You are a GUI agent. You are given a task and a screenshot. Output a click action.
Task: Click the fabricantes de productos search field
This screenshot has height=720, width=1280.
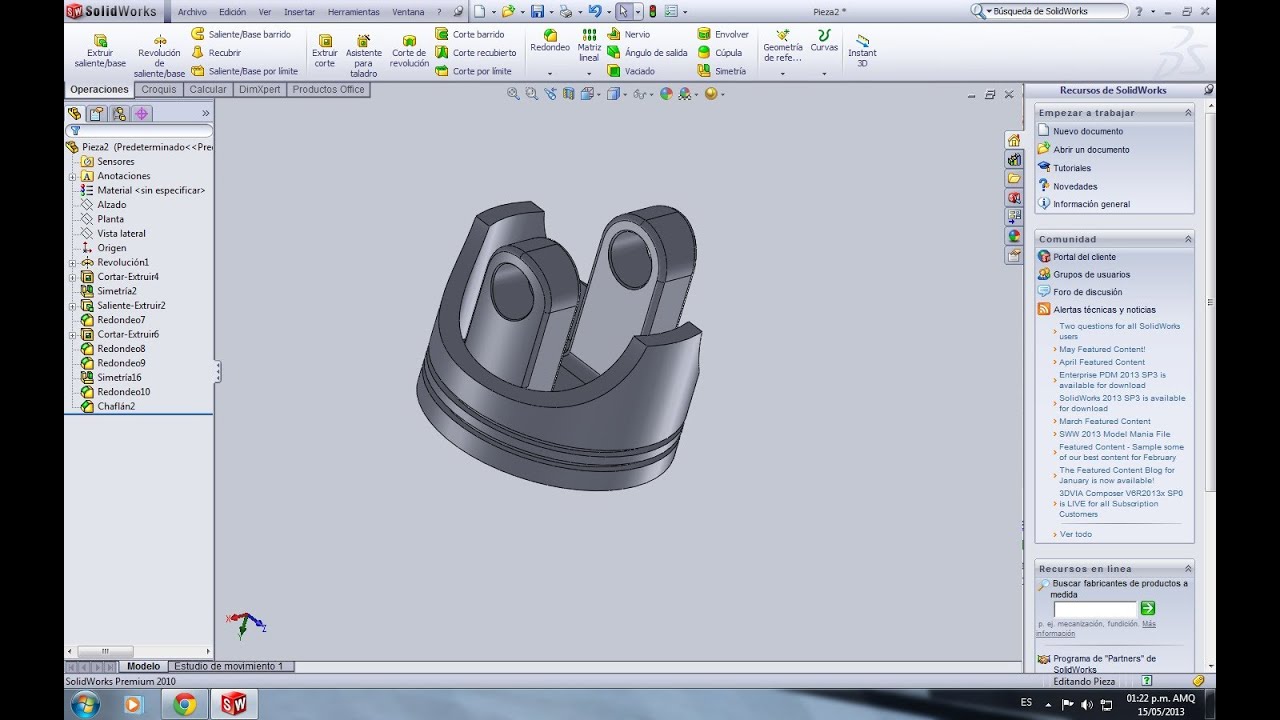(1095, 609)
